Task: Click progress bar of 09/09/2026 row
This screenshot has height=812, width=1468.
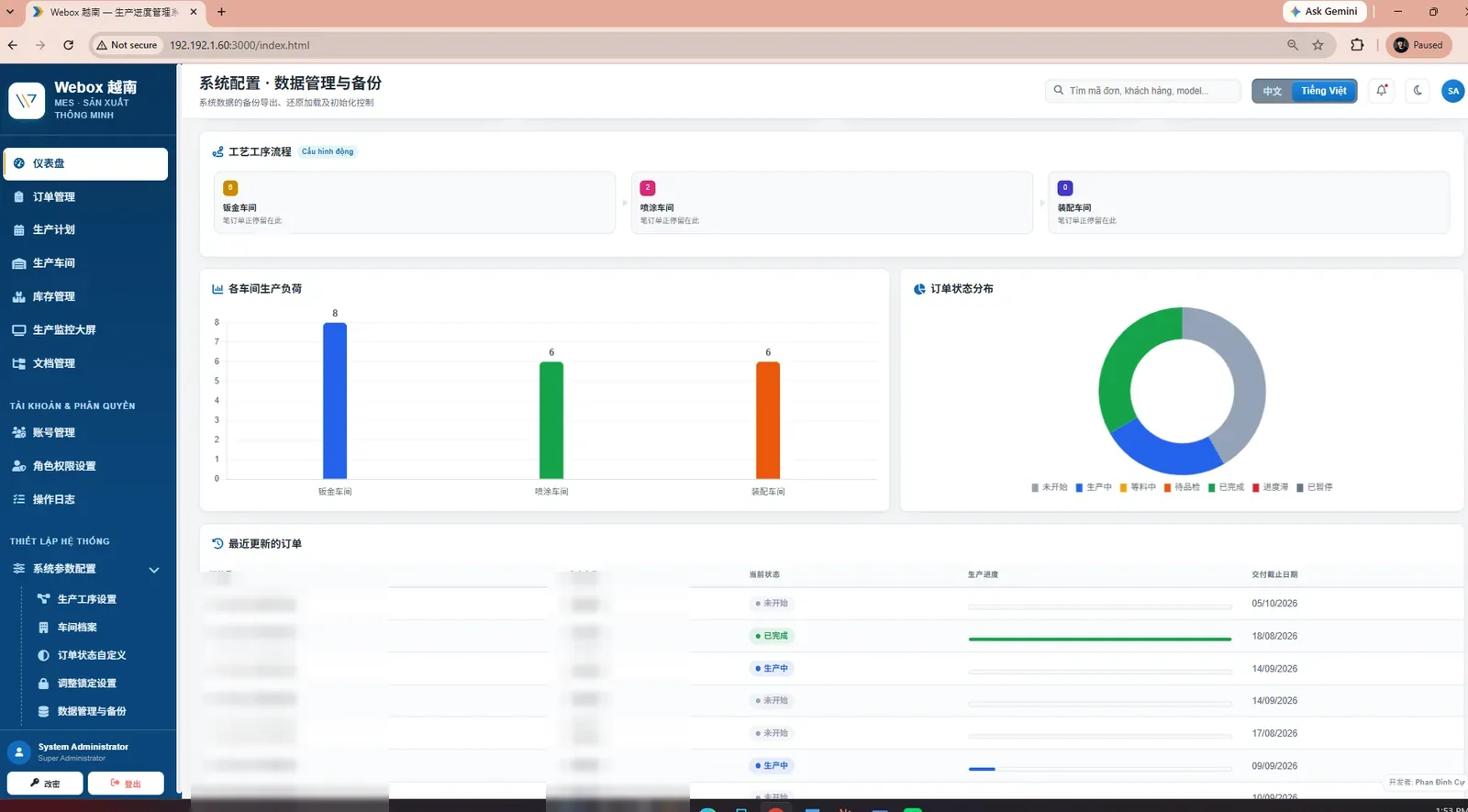Action: click(x=1100, y=769)
